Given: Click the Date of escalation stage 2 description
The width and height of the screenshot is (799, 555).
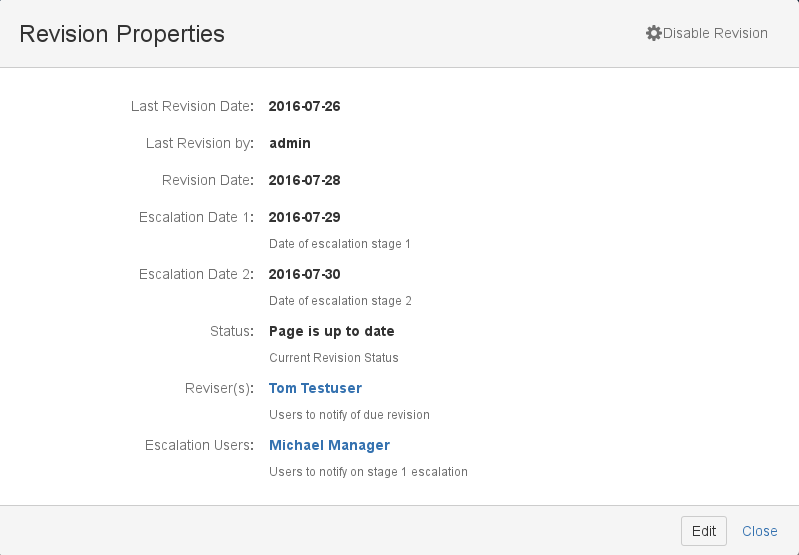Looking at the screenshot, I should click(x=340, y=301).
